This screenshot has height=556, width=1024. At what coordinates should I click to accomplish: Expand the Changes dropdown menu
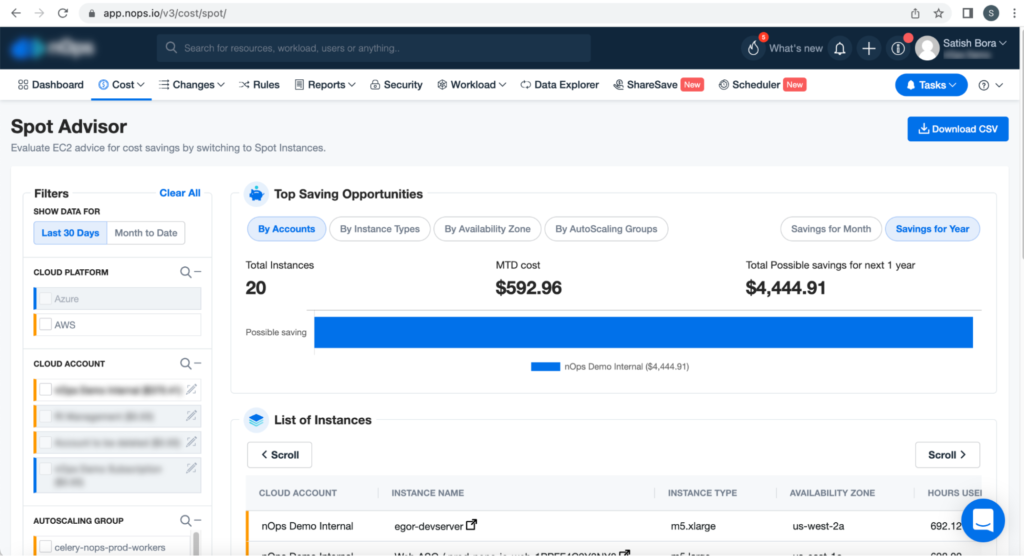191,85
